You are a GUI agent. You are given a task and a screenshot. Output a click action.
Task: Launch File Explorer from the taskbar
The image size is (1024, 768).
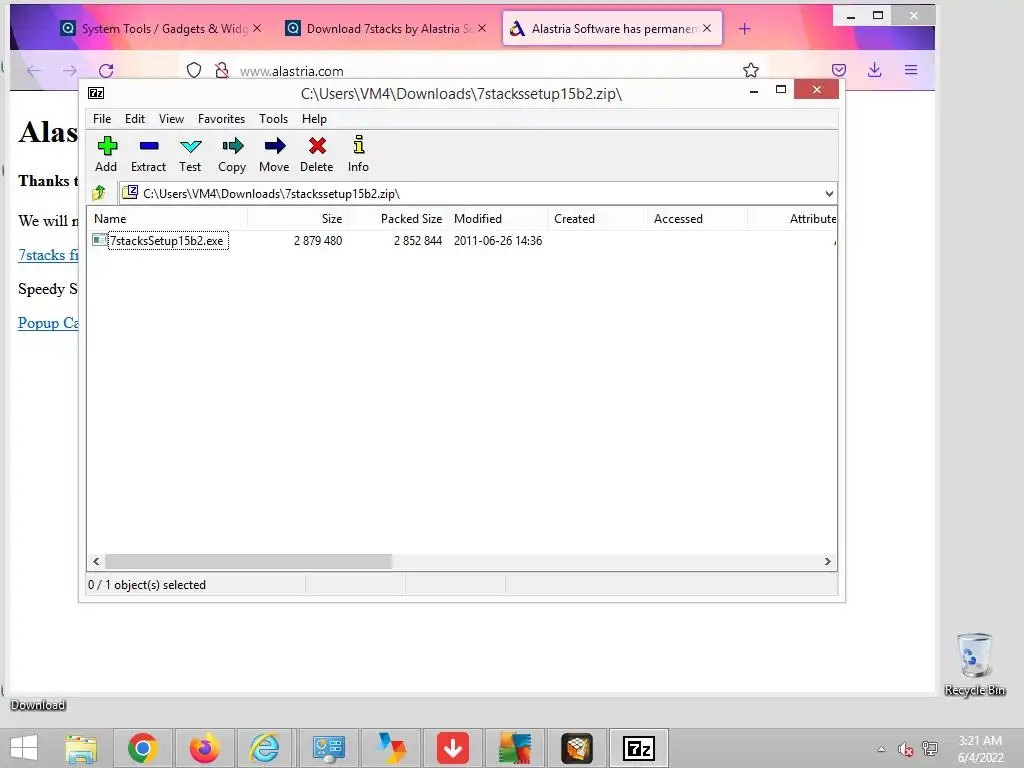tap(81, 748)
